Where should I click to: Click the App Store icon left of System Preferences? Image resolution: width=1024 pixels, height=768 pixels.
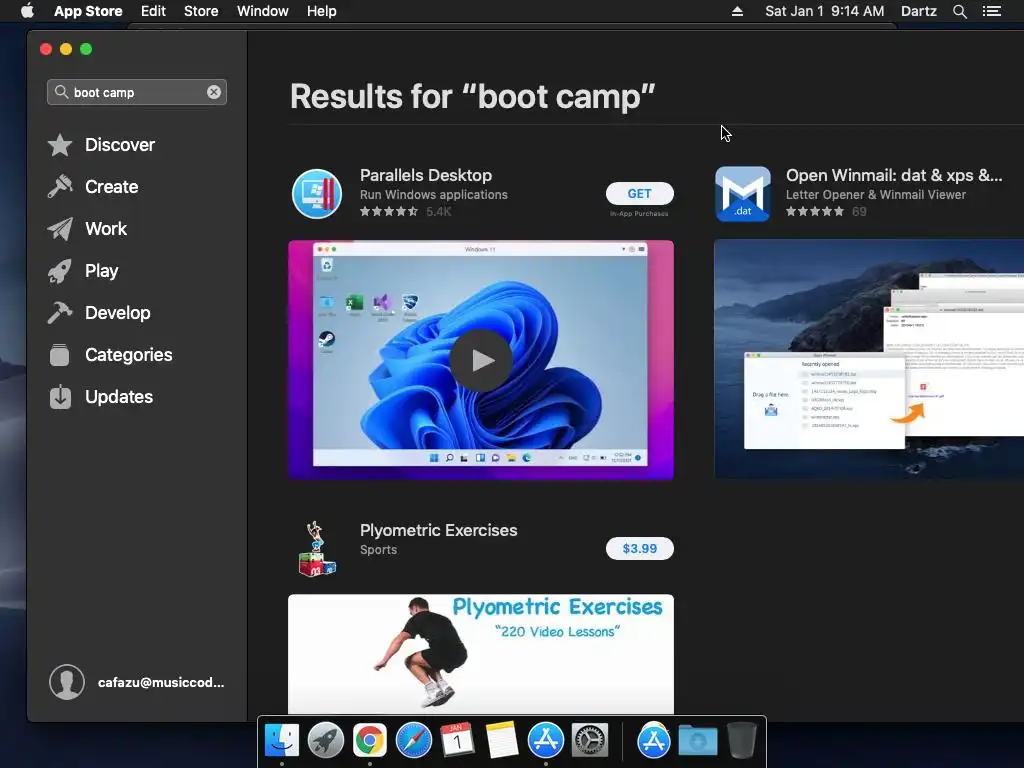pyautogui.click(x=545, y=741)
